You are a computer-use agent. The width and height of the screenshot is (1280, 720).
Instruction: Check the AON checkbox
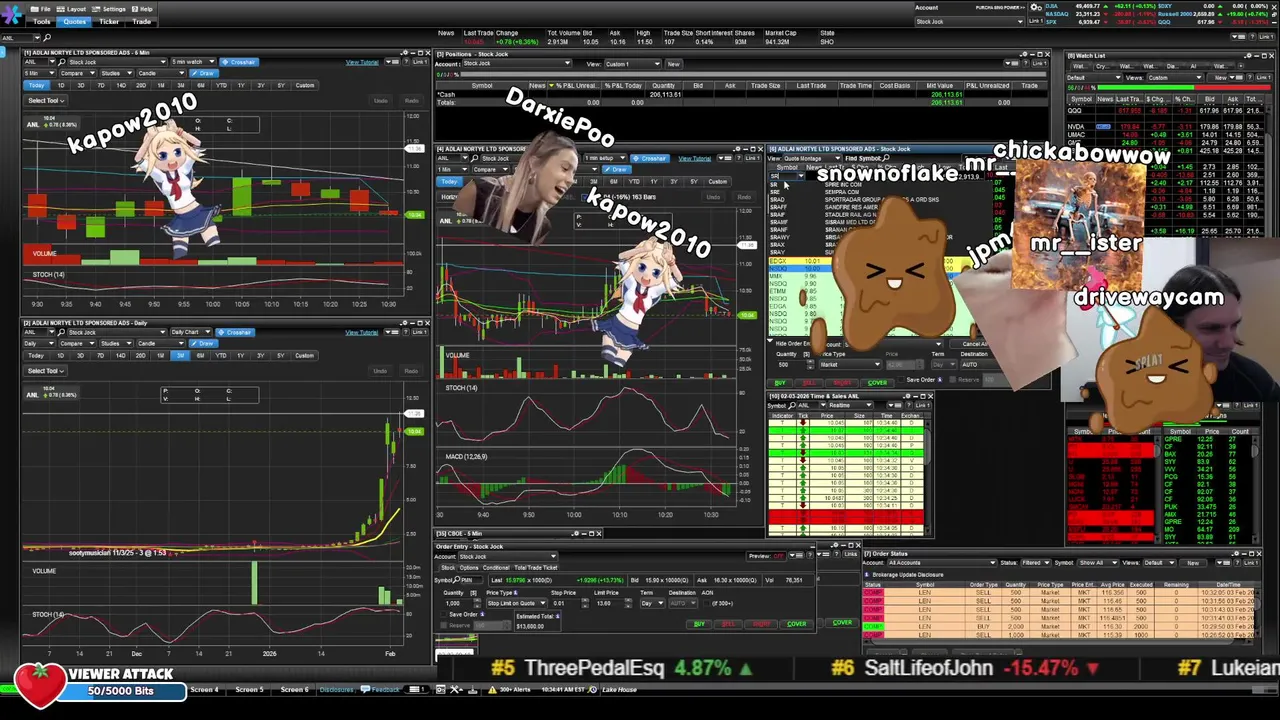point(705,603)
